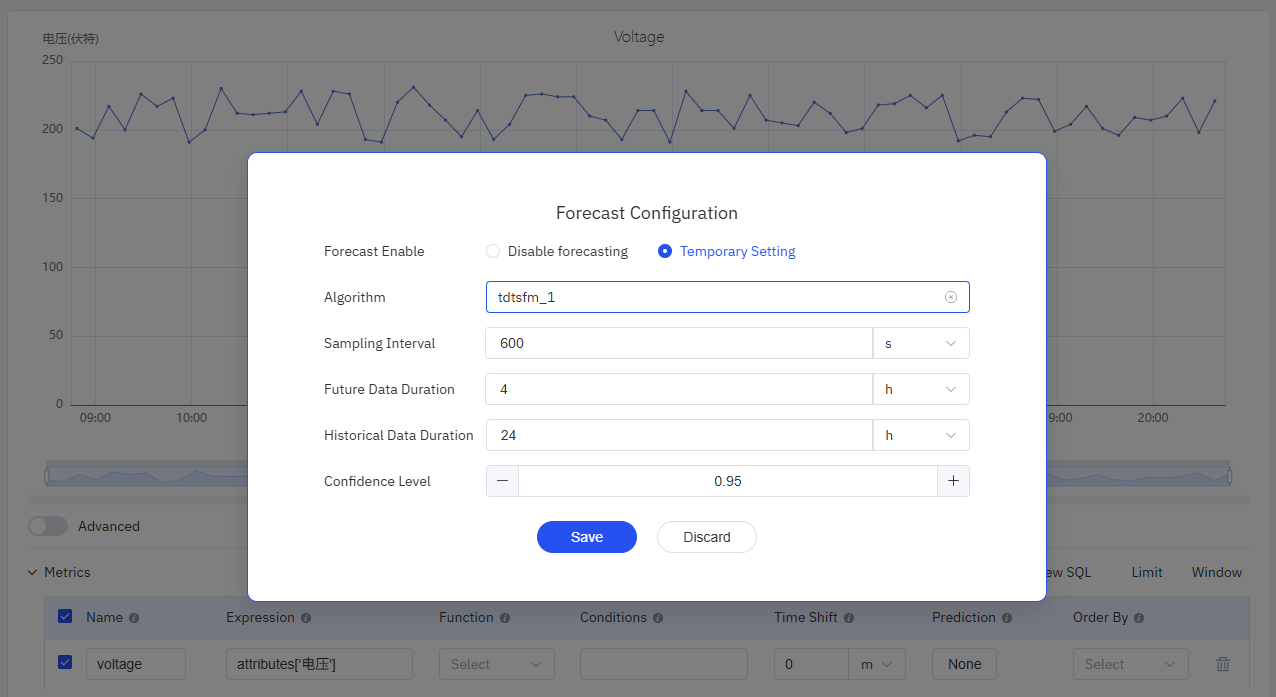
Task: Open the Future Data Duration unit dropdown
Action: click(921, 389)
